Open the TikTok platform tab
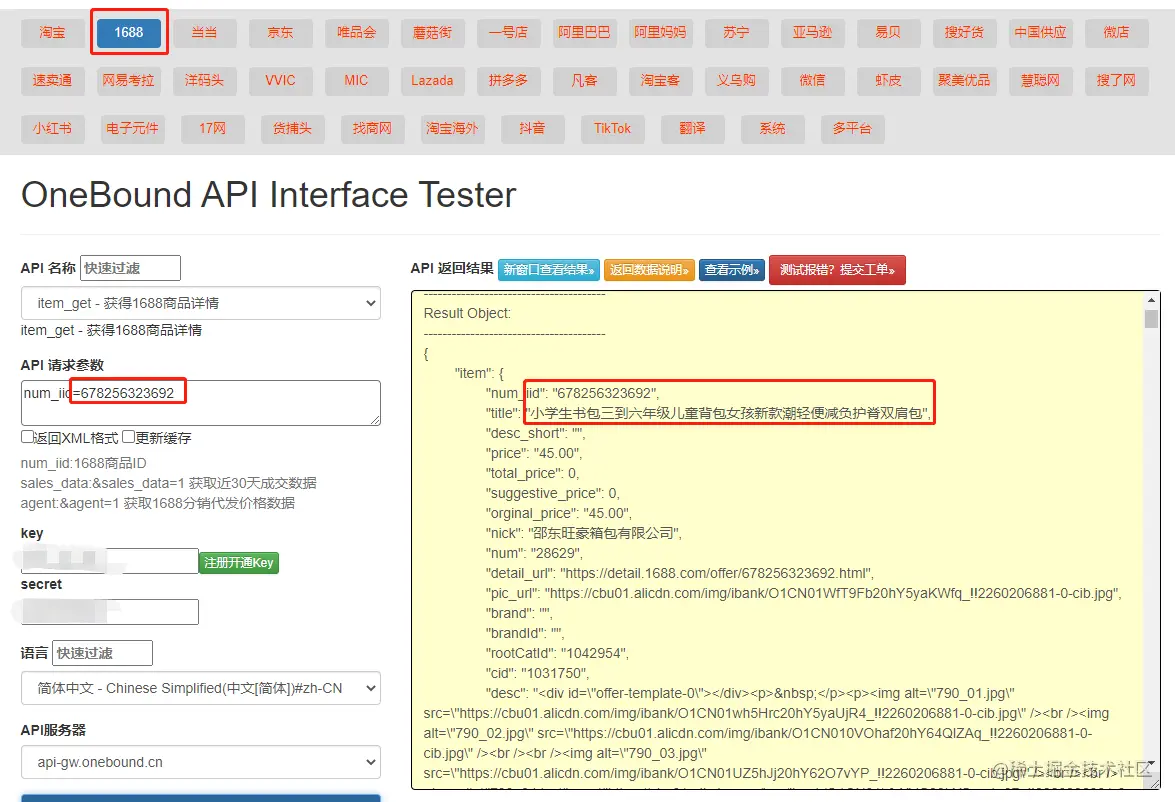The width and height of the screenshot is (1175, 802). pyautogui.click(x=612, y=128)
